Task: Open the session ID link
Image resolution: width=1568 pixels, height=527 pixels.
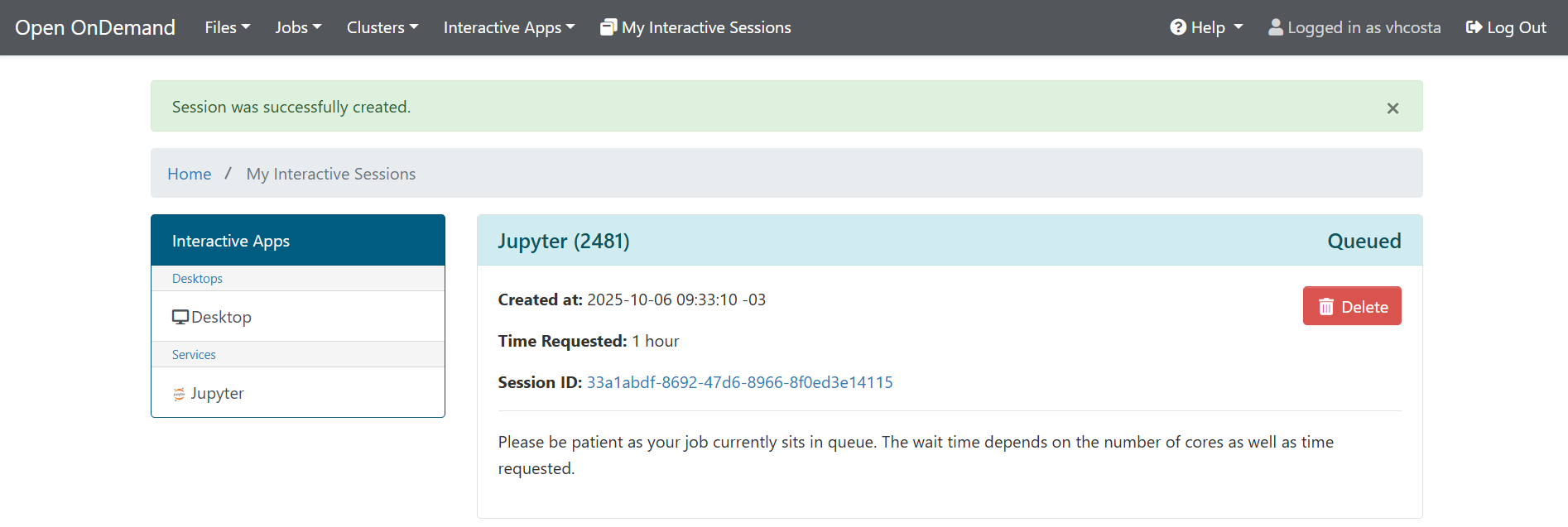Action: (x=739, y=382)
